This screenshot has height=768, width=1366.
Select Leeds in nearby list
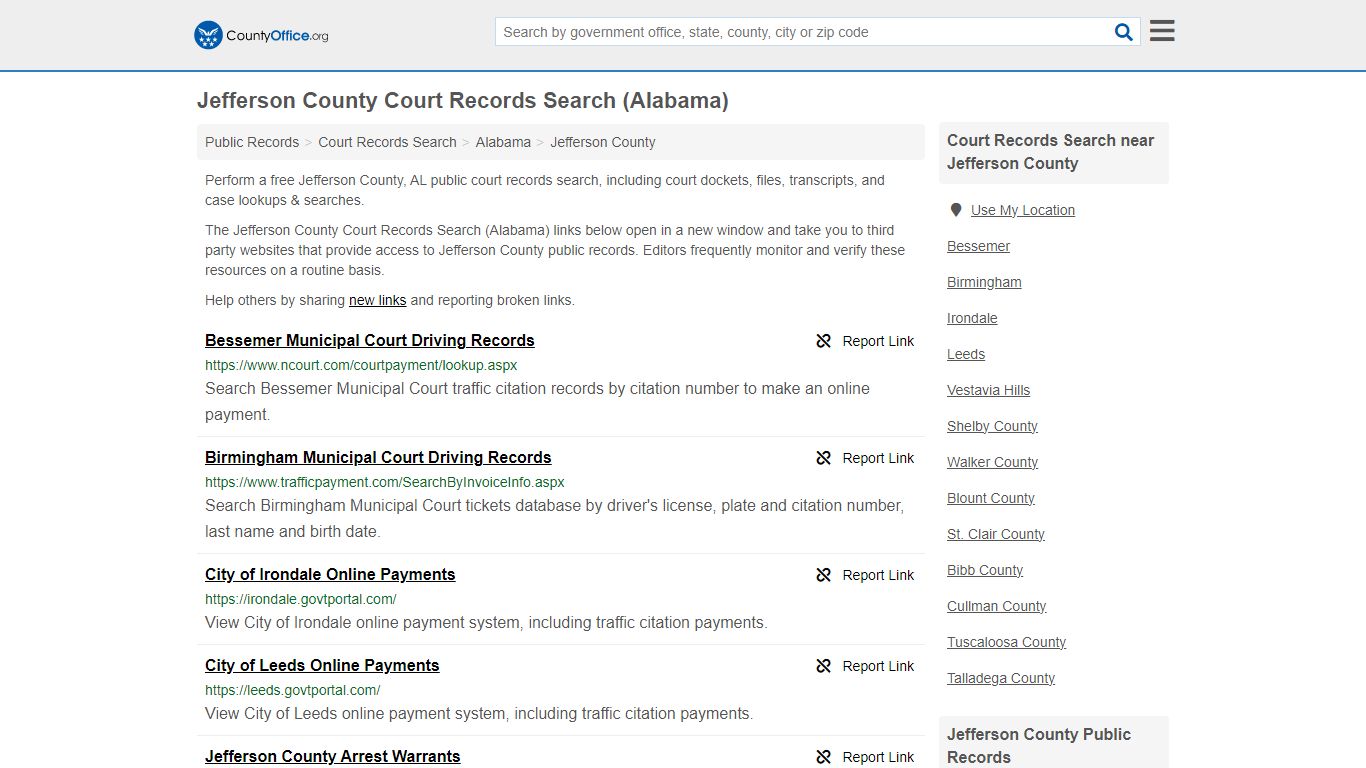[966, 354]
